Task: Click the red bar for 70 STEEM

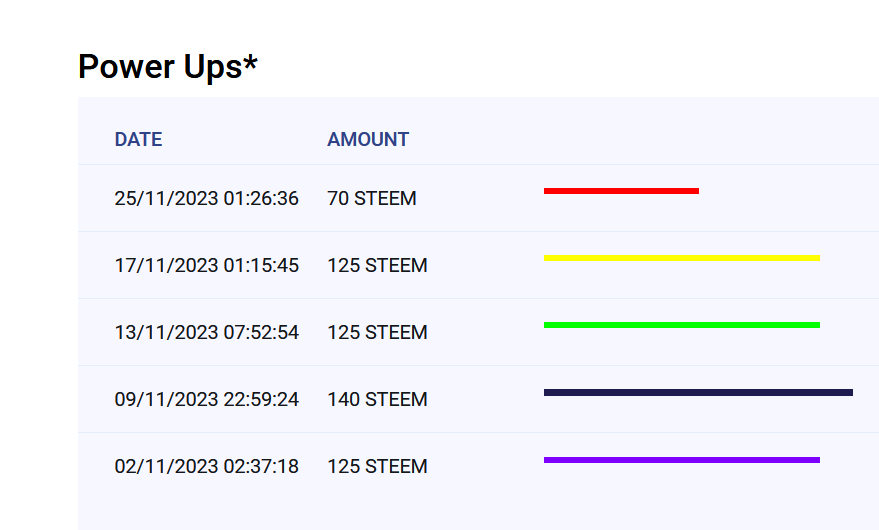Action: click(621, 190)
